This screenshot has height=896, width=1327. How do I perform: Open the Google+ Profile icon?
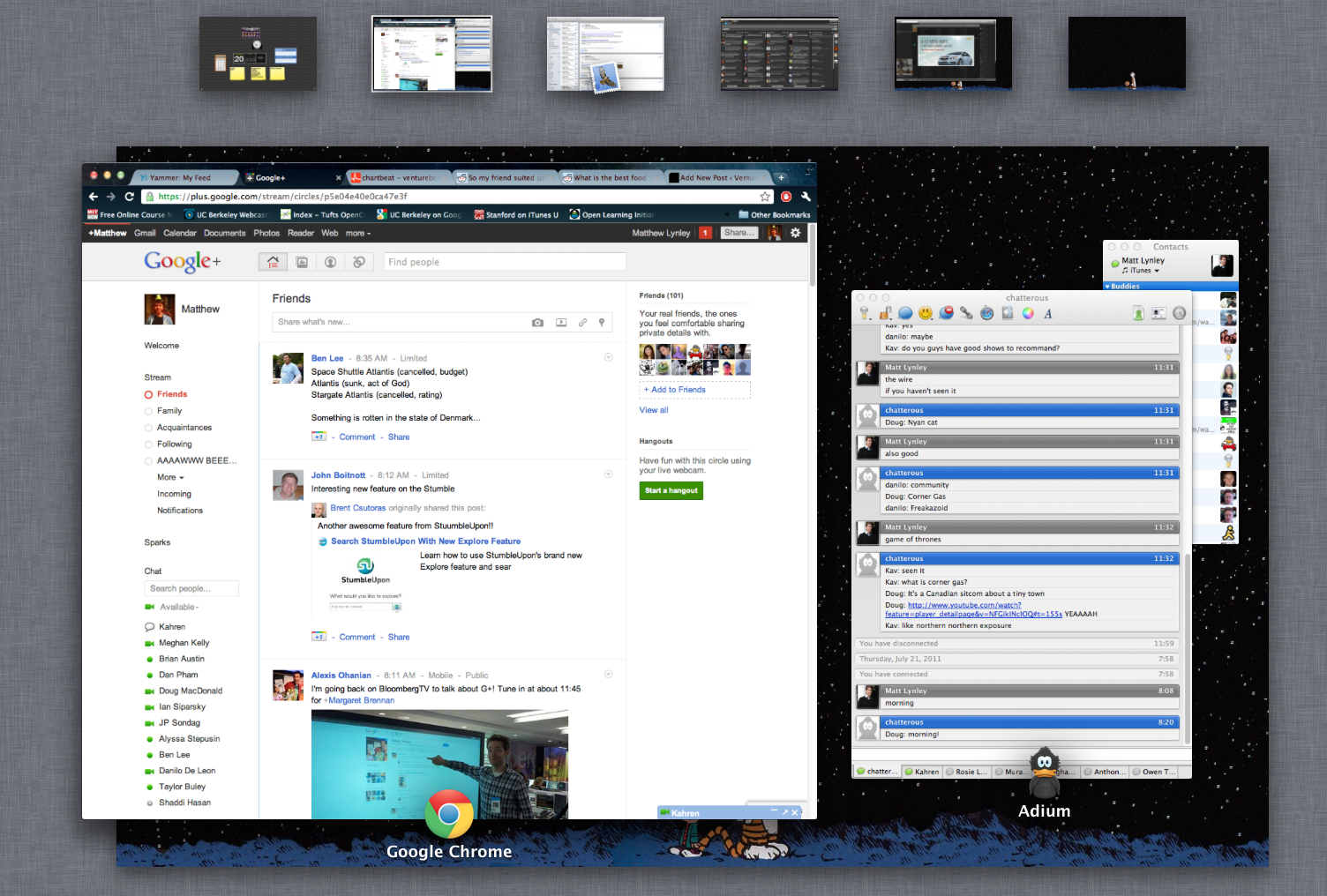click(x=330, y=262)
